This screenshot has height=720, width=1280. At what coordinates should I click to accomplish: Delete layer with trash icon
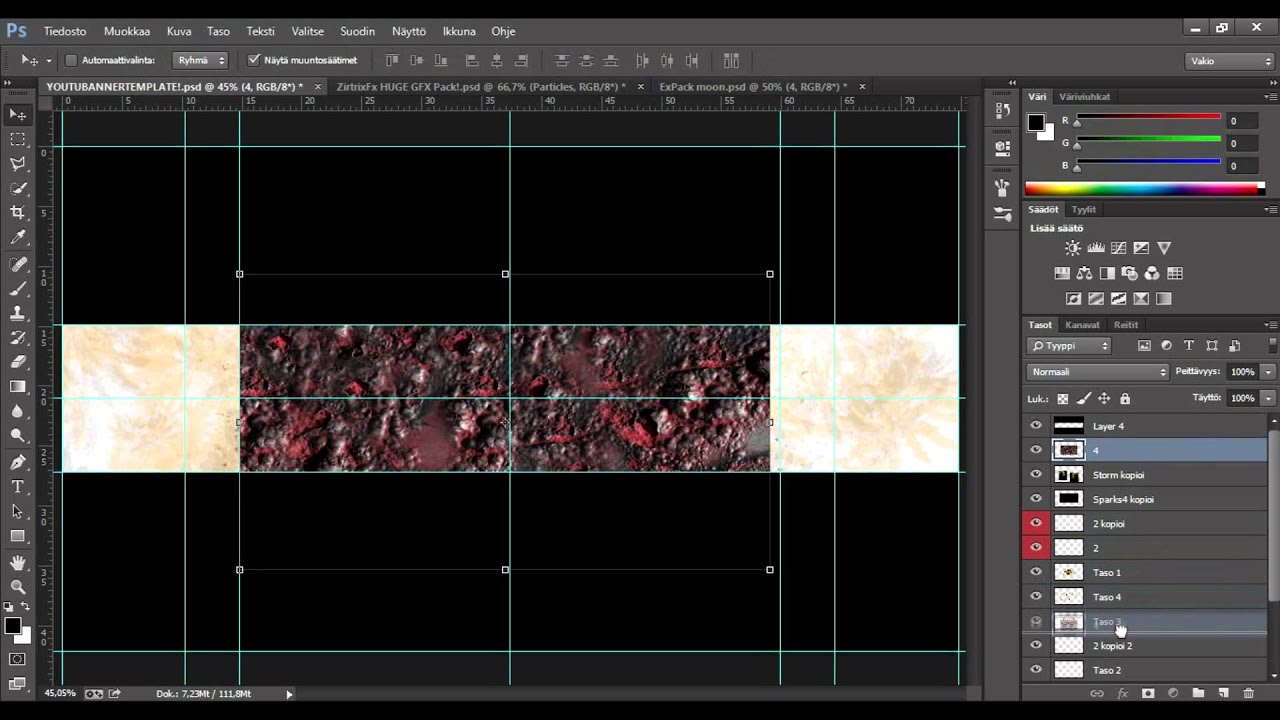point(1248,693)
